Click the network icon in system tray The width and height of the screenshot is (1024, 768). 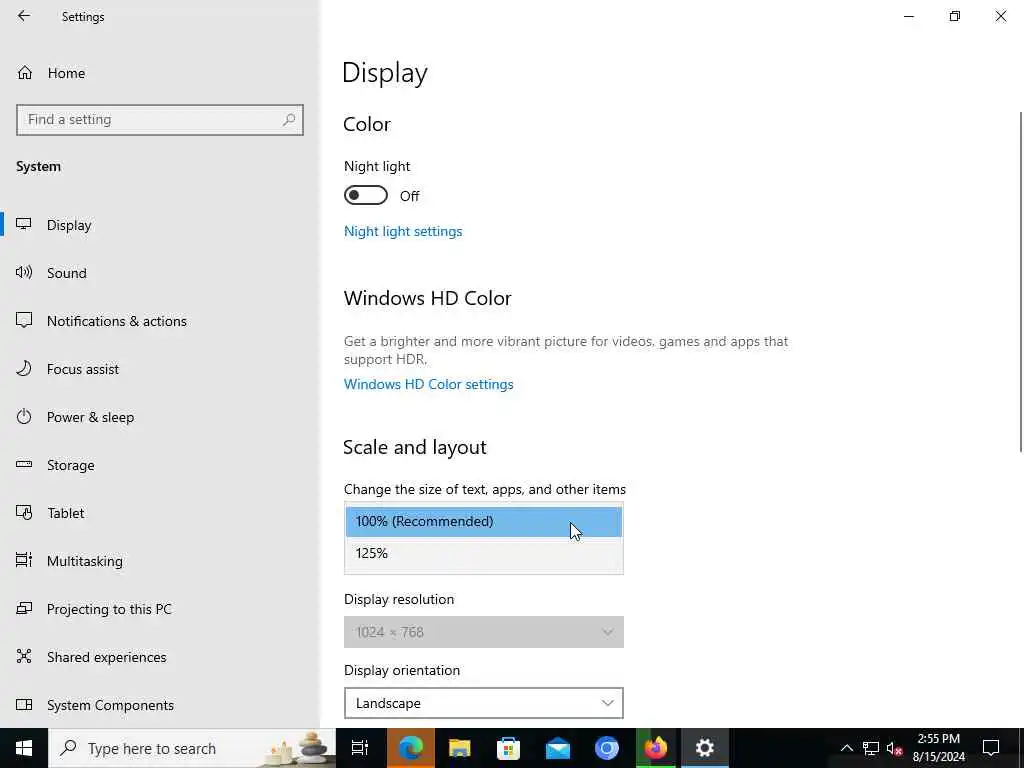871,748
